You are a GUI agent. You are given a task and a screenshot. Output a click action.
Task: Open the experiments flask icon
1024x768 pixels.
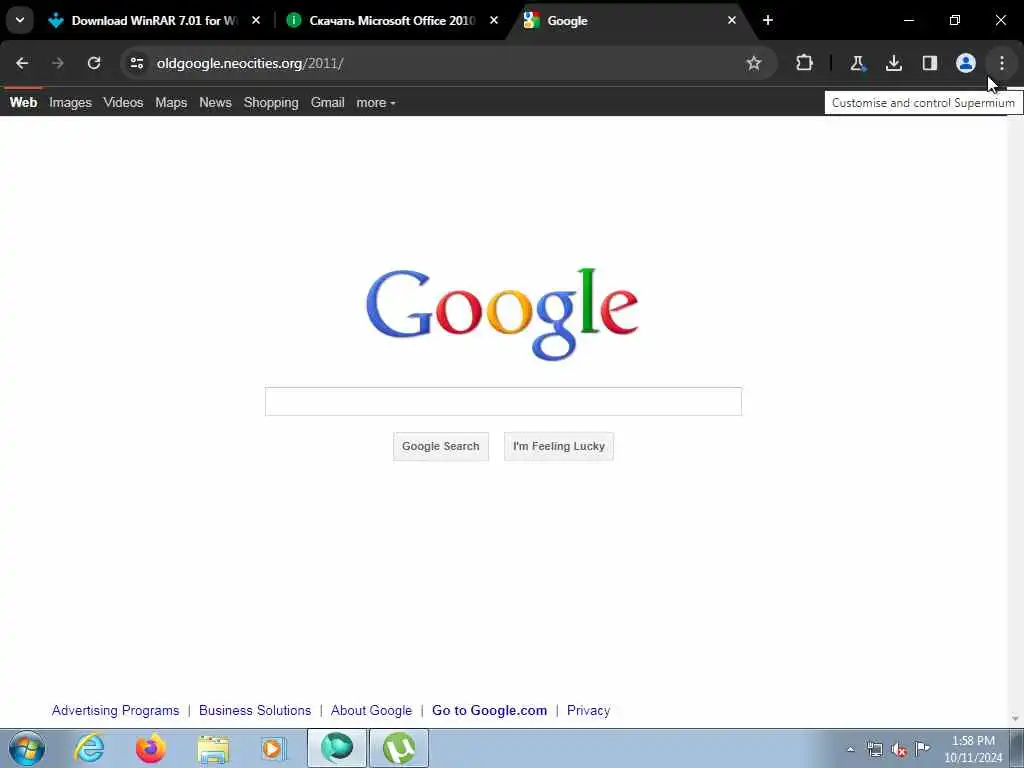click(x=857, y=63)
